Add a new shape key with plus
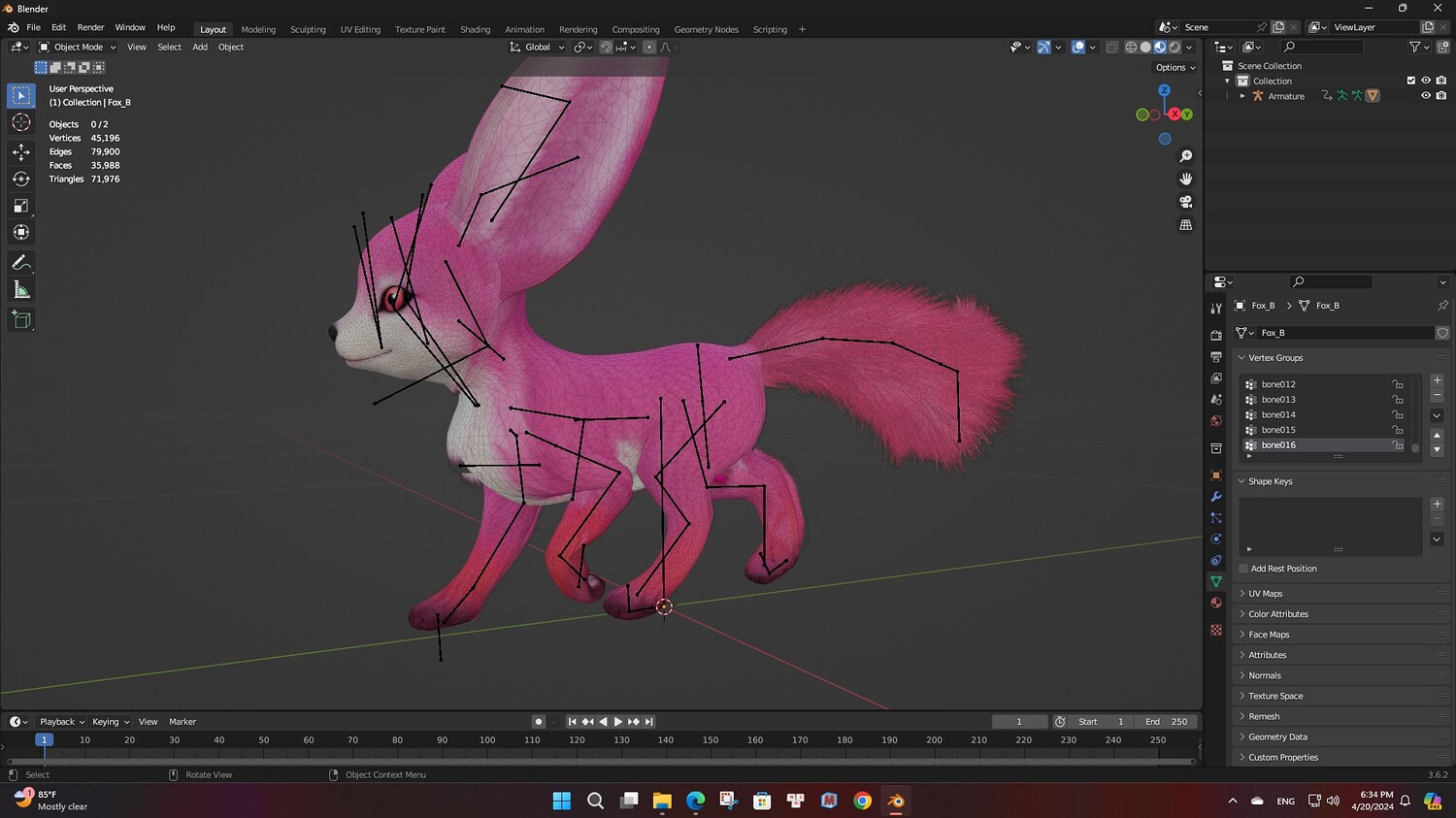Viewport: 1456px width, 818px height. point(1437,504)
